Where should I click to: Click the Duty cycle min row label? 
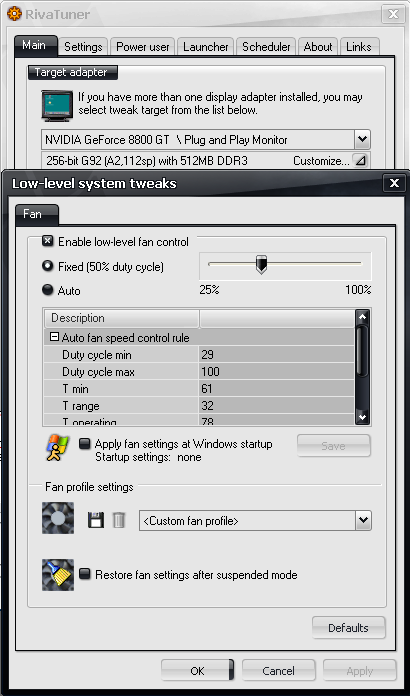pos(97,355)
